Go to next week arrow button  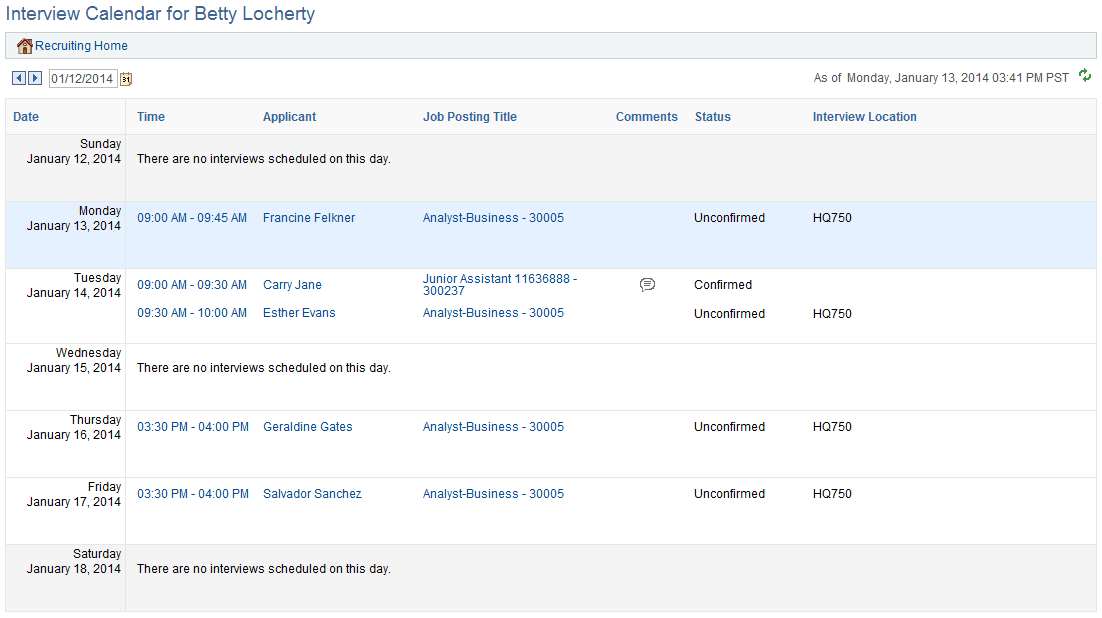[34, 78]
